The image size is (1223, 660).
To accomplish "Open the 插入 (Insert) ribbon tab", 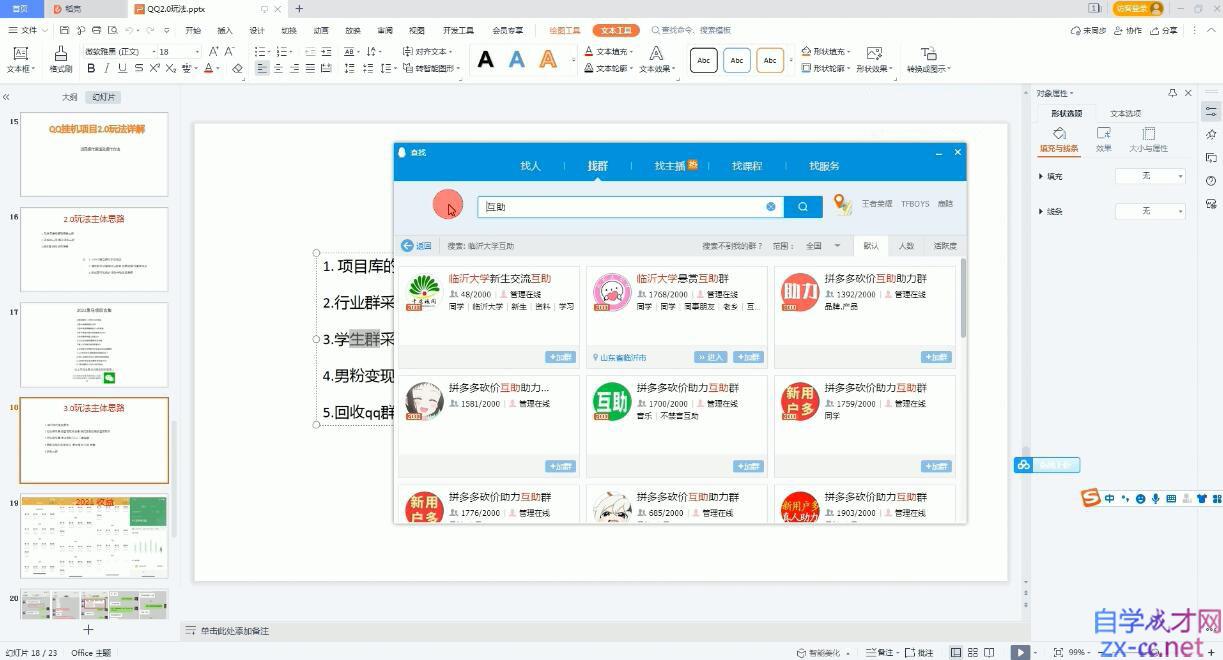I will tap(225, 31).
